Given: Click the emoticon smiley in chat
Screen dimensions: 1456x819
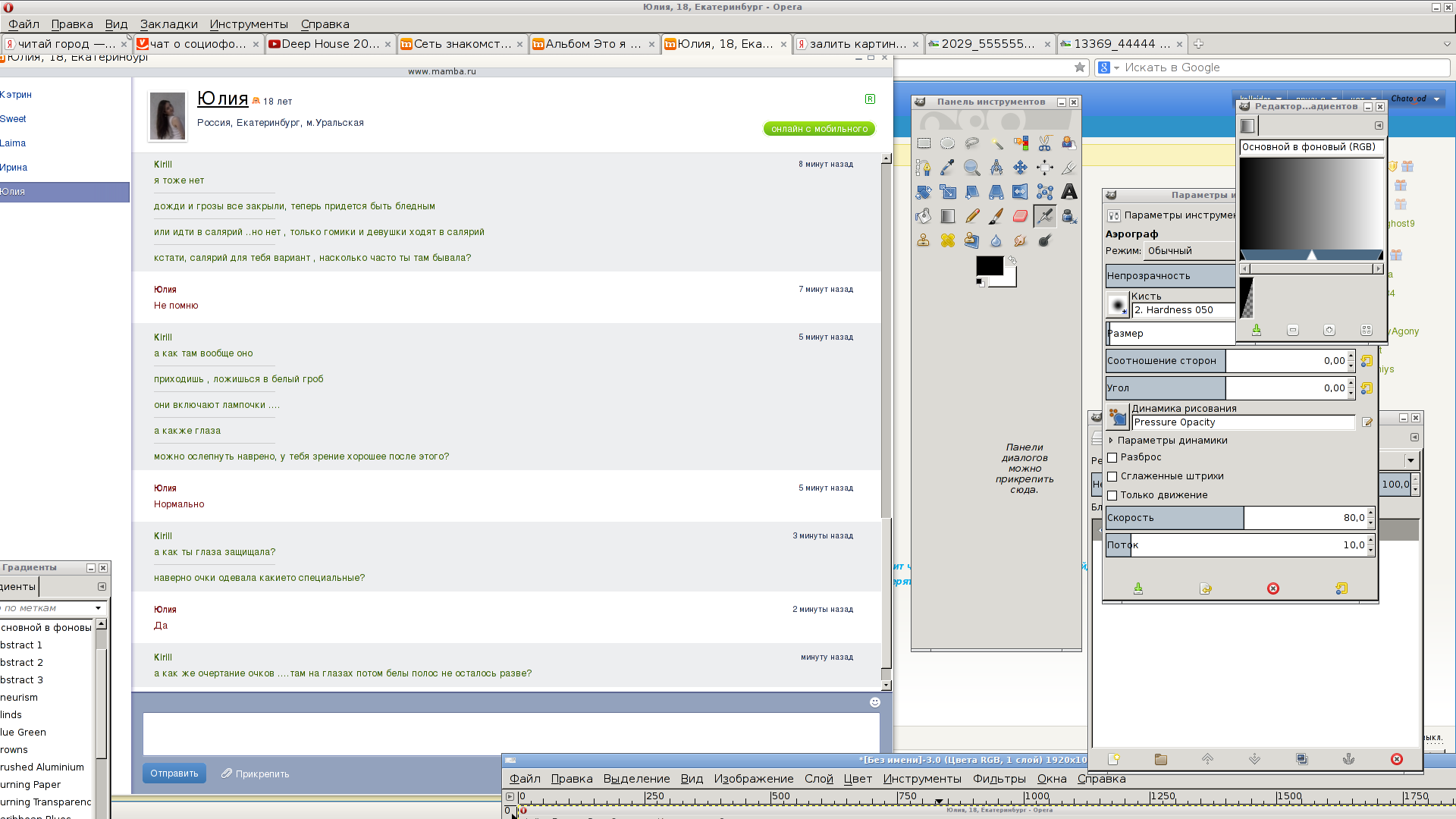Looking at the screenshot, I should coord(875,702).
